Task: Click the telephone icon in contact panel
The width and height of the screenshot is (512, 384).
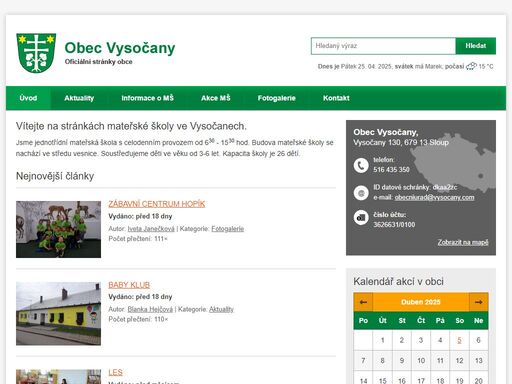Action: (x=361, y=165)
